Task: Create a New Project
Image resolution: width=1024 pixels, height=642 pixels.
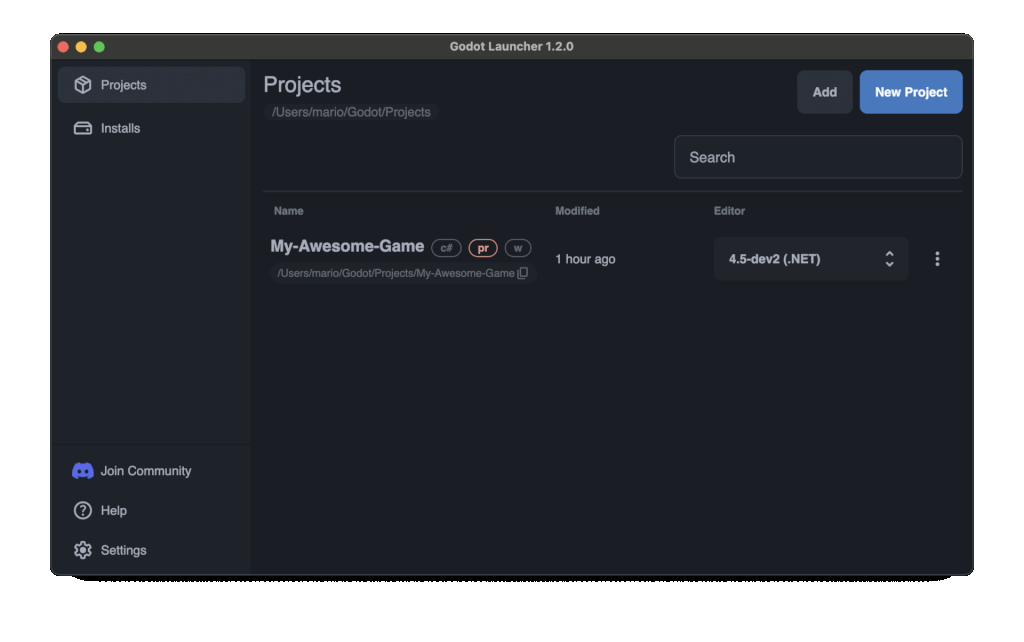Action: pos(911,92)
